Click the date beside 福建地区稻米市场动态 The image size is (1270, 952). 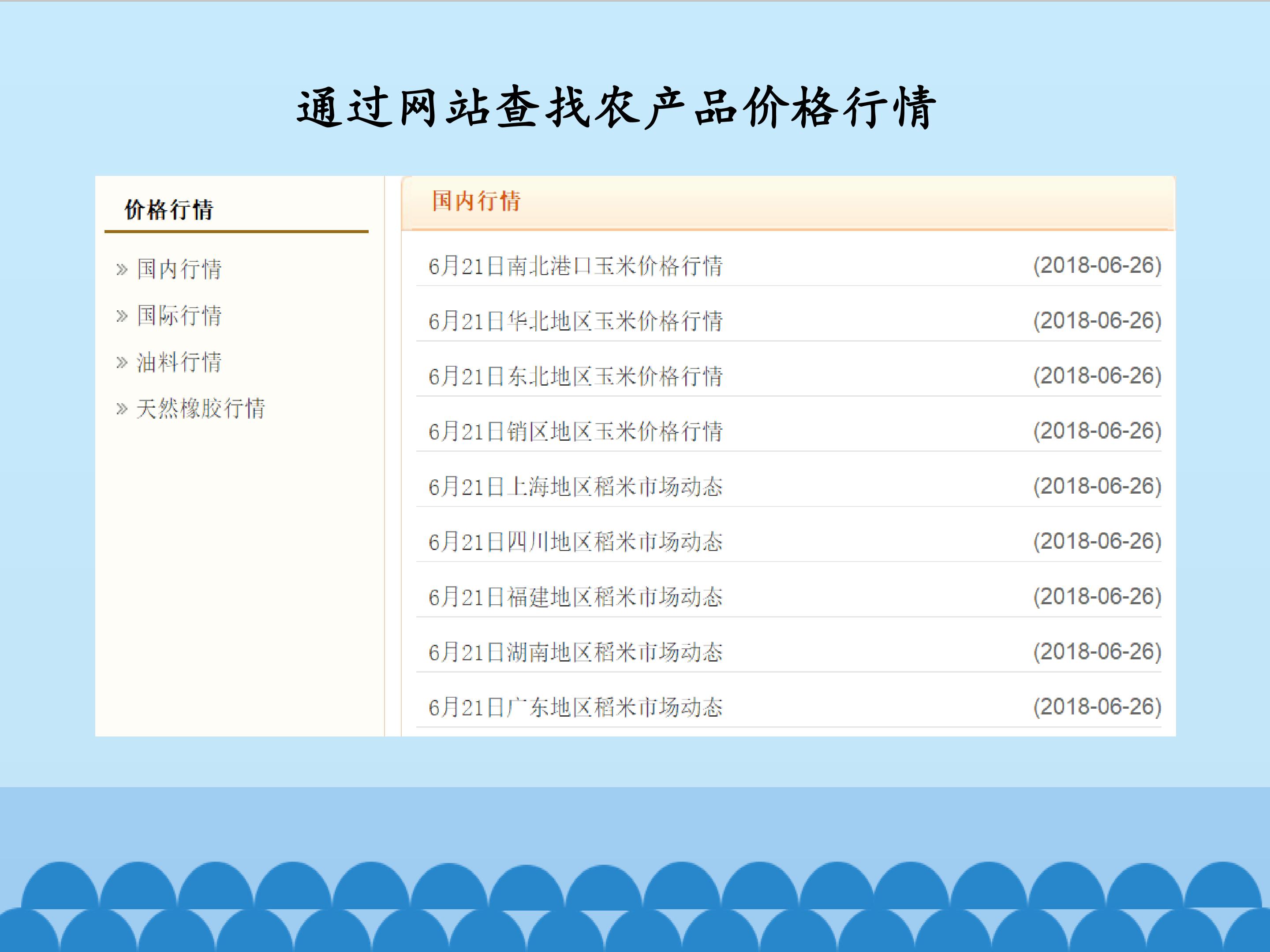(1098, 597)
